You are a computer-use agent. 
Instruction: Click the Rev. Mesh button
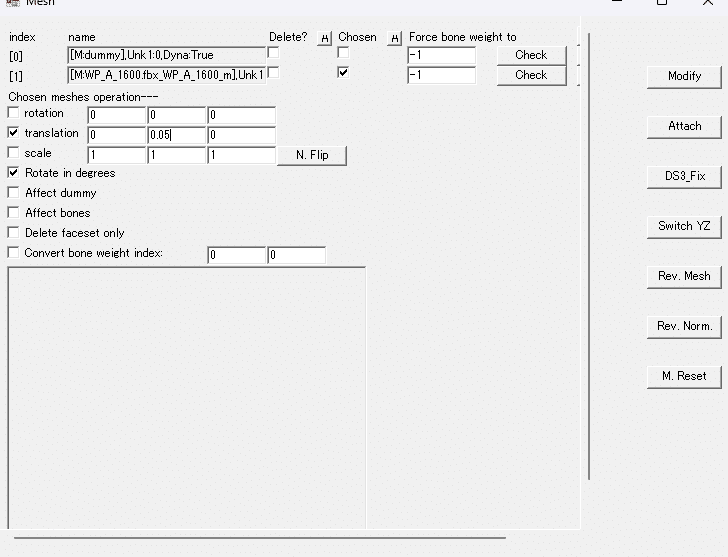coord(684,277)
